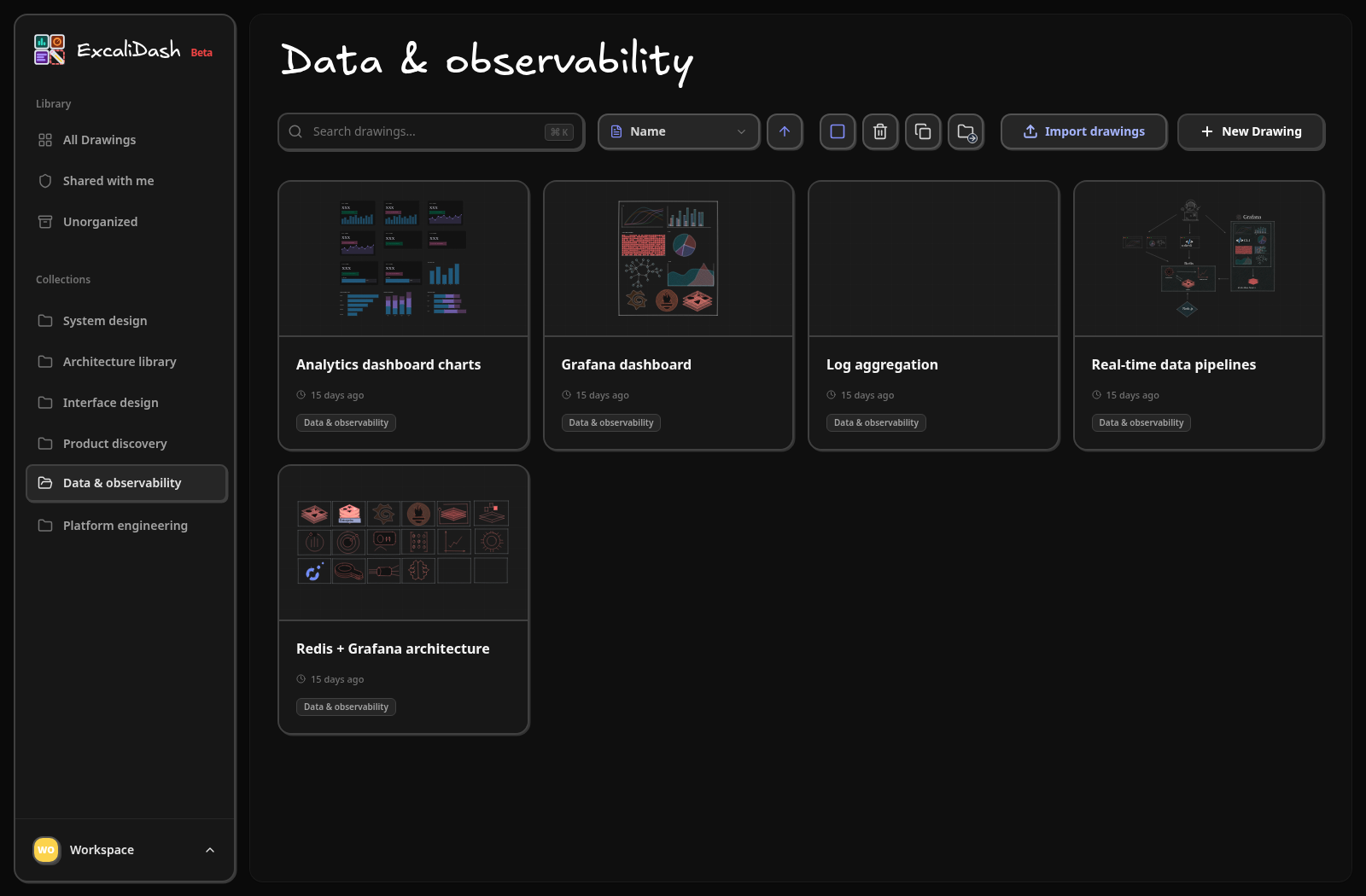Open the Product discovery collection
1366x896 pixels.
126,444
